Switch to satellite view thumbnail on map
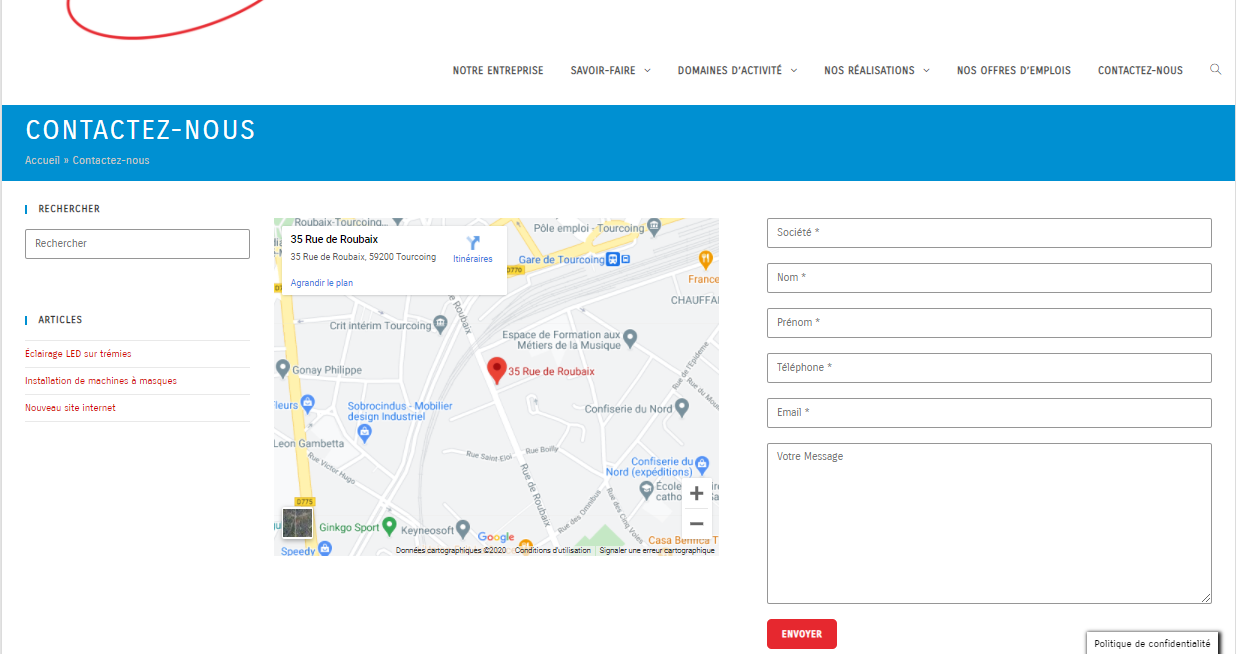 pyautogui.click(x=297, y=523)
